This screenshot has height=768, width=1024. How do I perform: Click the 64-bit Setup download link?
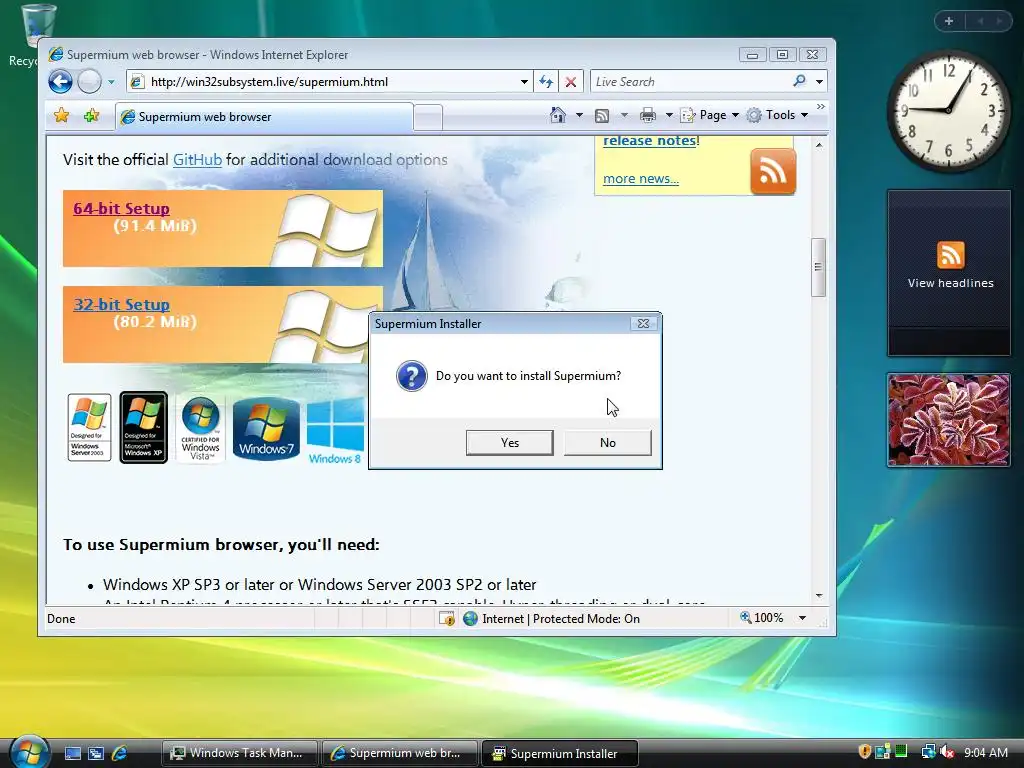coord(121,208)
